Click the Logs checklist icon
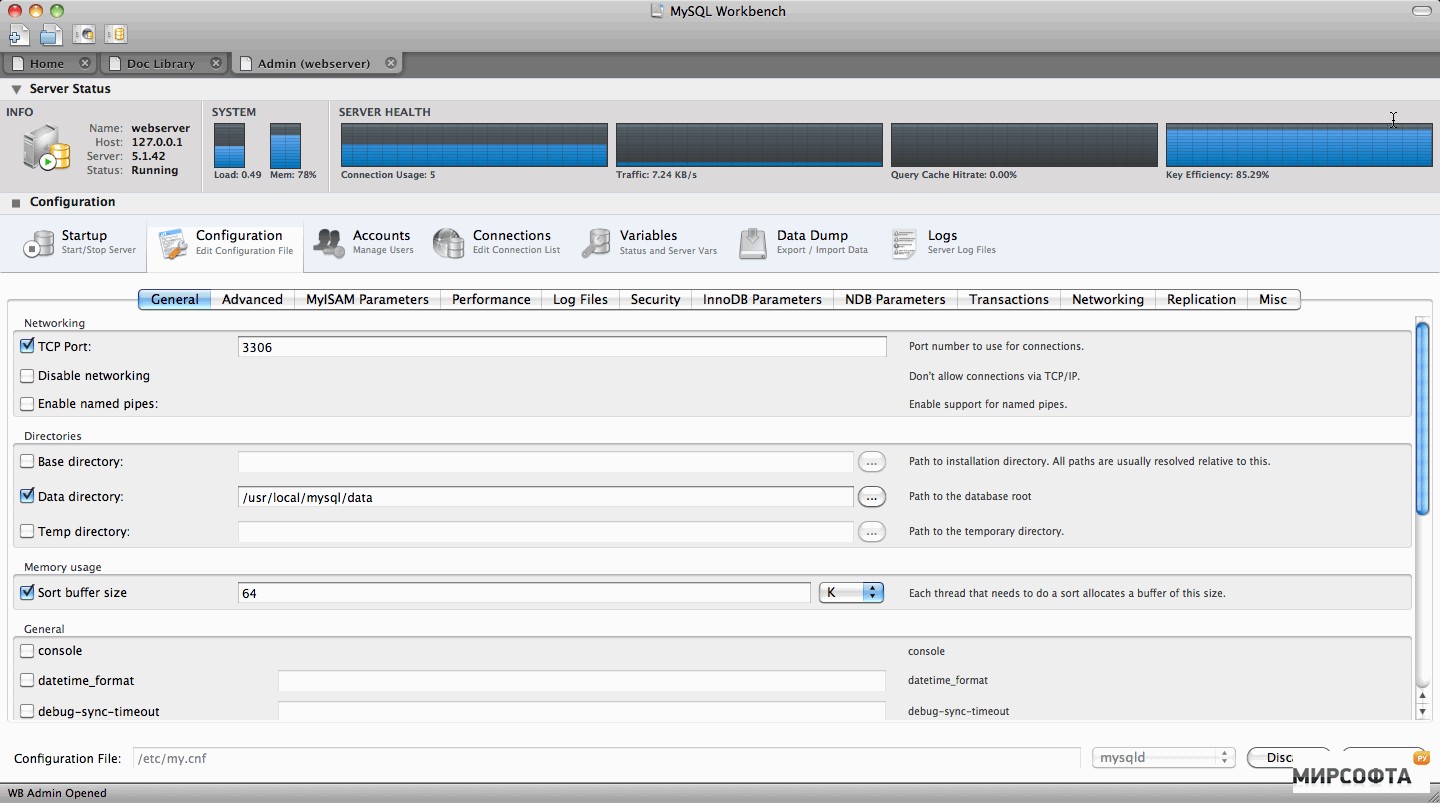 [904, 243]
